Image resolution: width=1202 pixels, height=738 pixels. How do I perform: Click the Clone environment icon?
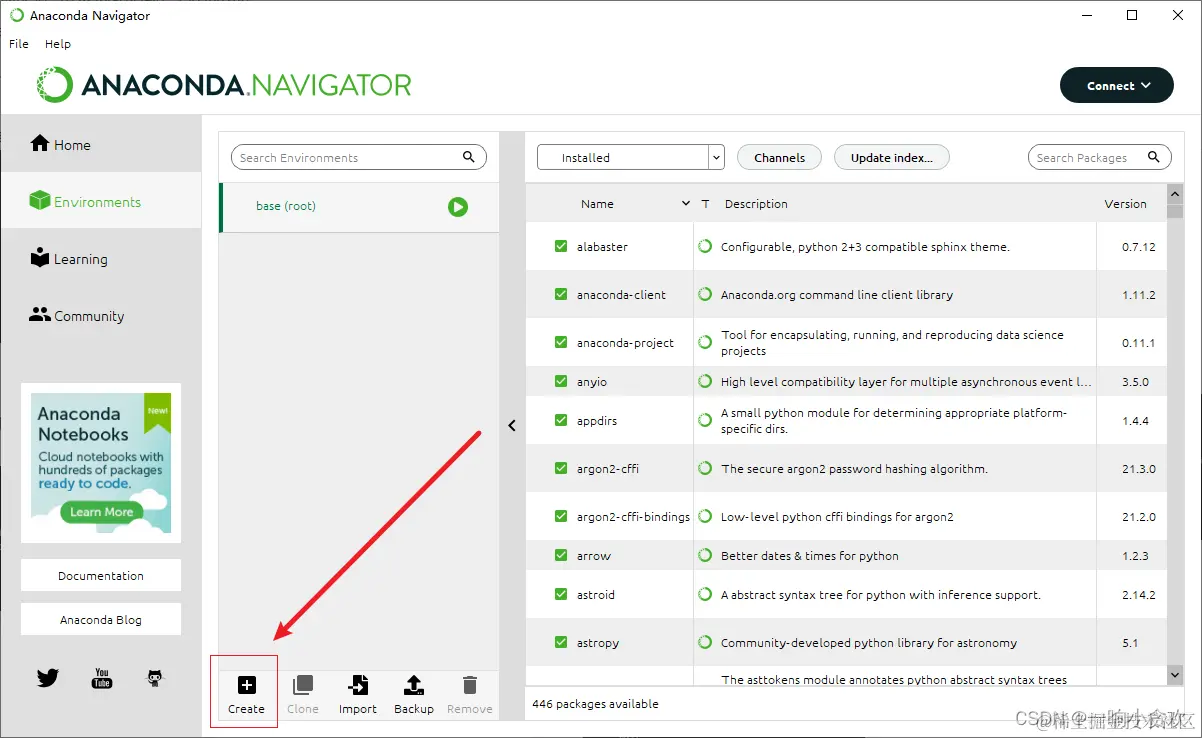pyautogui.click(x=302, y=685)
